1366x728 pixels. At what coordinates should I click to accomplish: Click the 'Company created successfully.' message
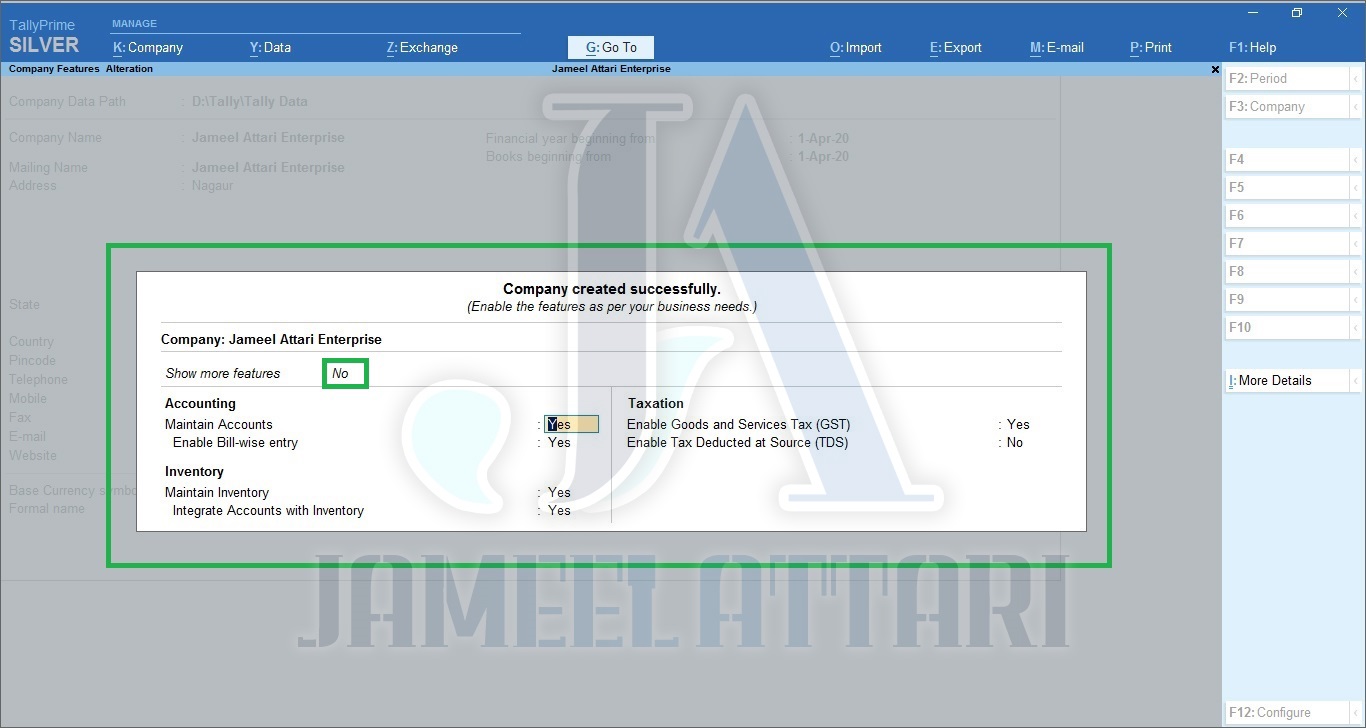[x=612, y=289]
